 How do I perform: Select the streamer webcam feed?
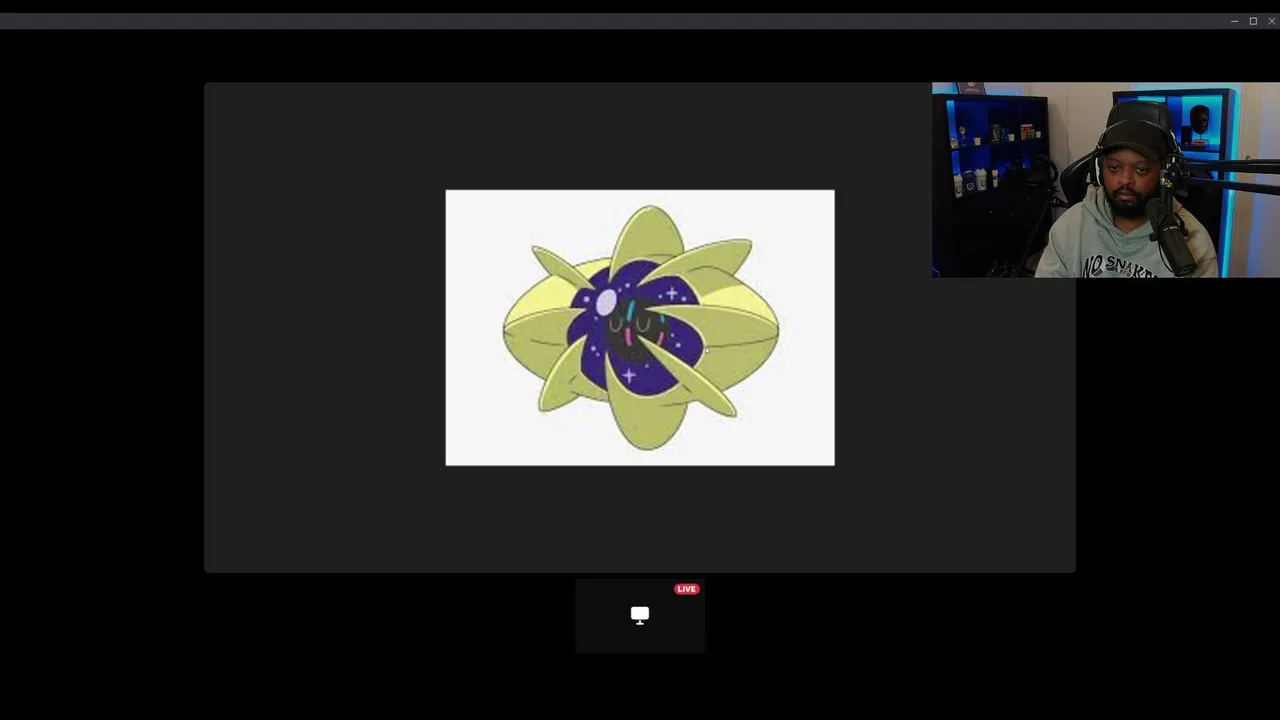[1106, 180]
